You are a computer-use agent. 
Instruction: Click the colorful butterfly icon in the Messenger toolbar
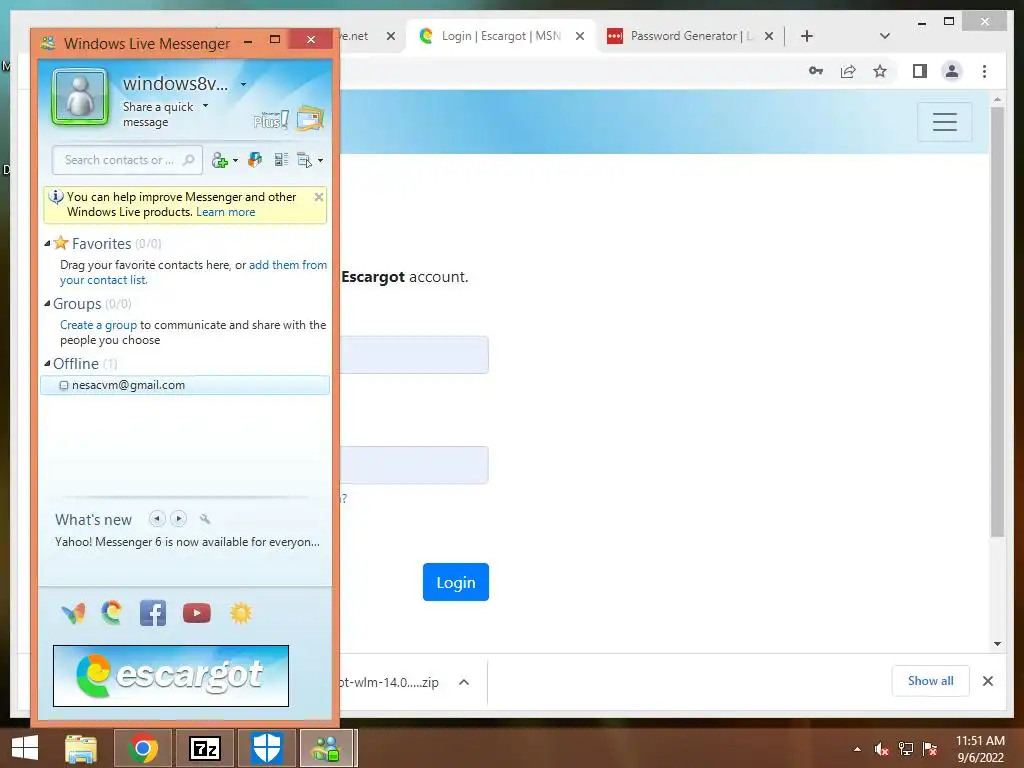click(255, 159)
